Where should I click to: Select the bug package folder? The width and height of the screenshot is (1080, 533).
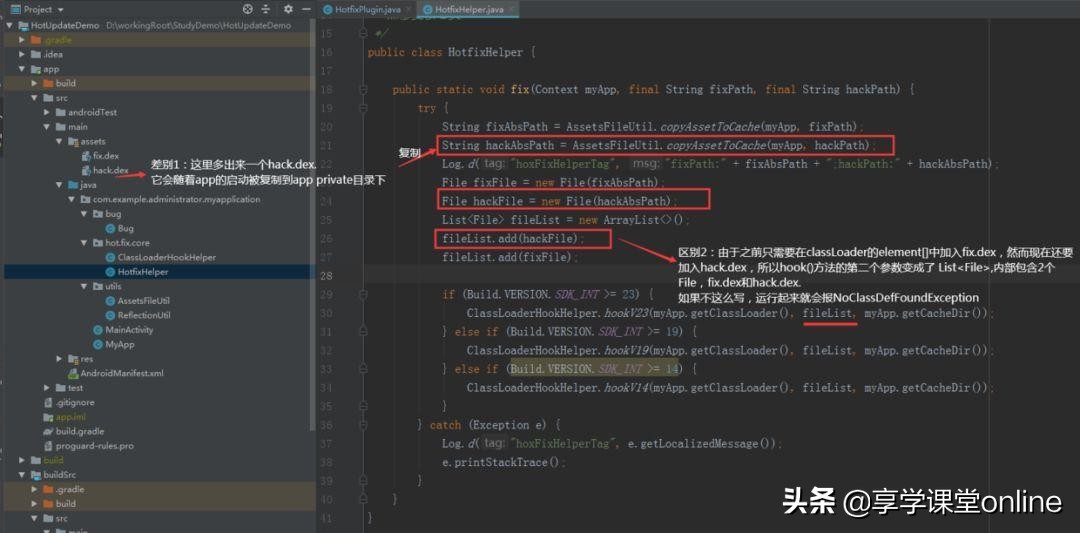click(x=113, y=213)
